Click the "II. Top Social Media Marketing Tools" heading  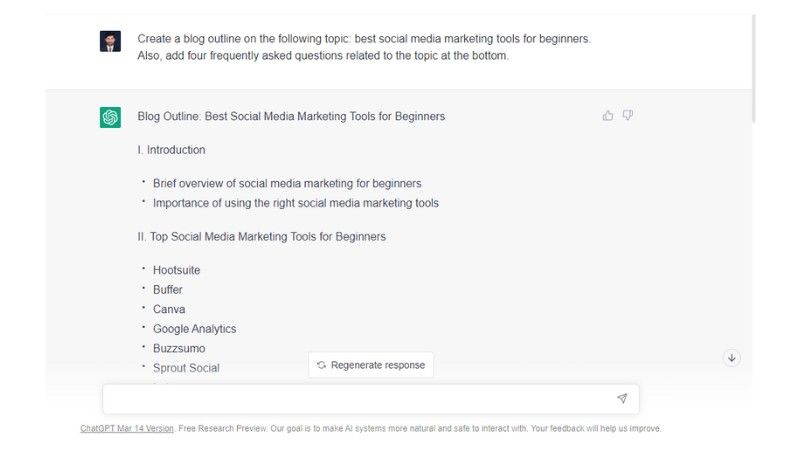pyautogui.click(x=262, y=237)
